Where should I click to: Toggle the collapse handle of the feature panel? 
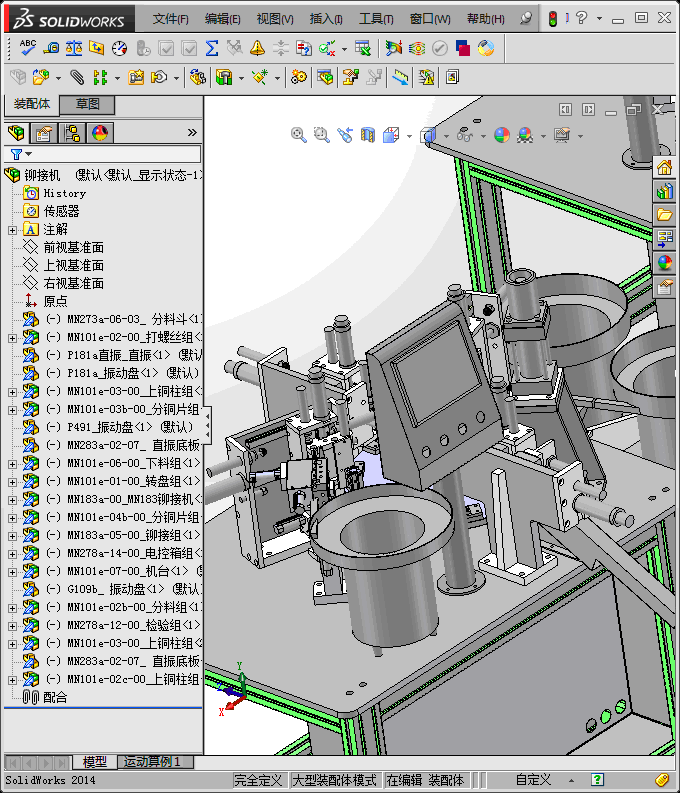(x=207, y=426)
